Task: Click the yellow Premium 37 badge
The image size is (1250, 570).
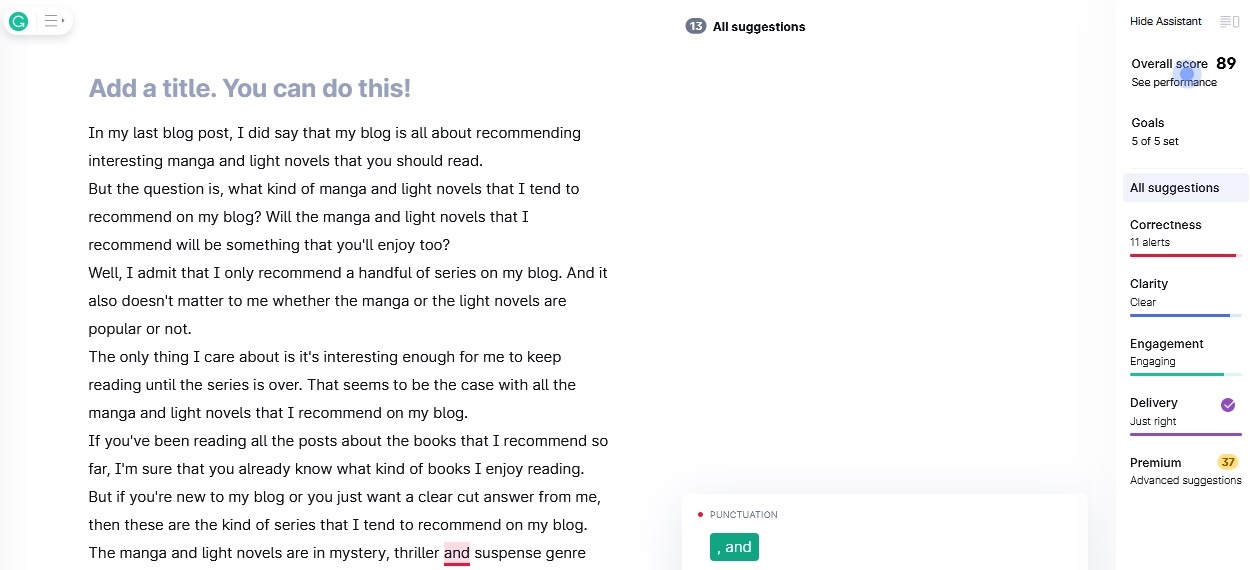Action: 1228,462
